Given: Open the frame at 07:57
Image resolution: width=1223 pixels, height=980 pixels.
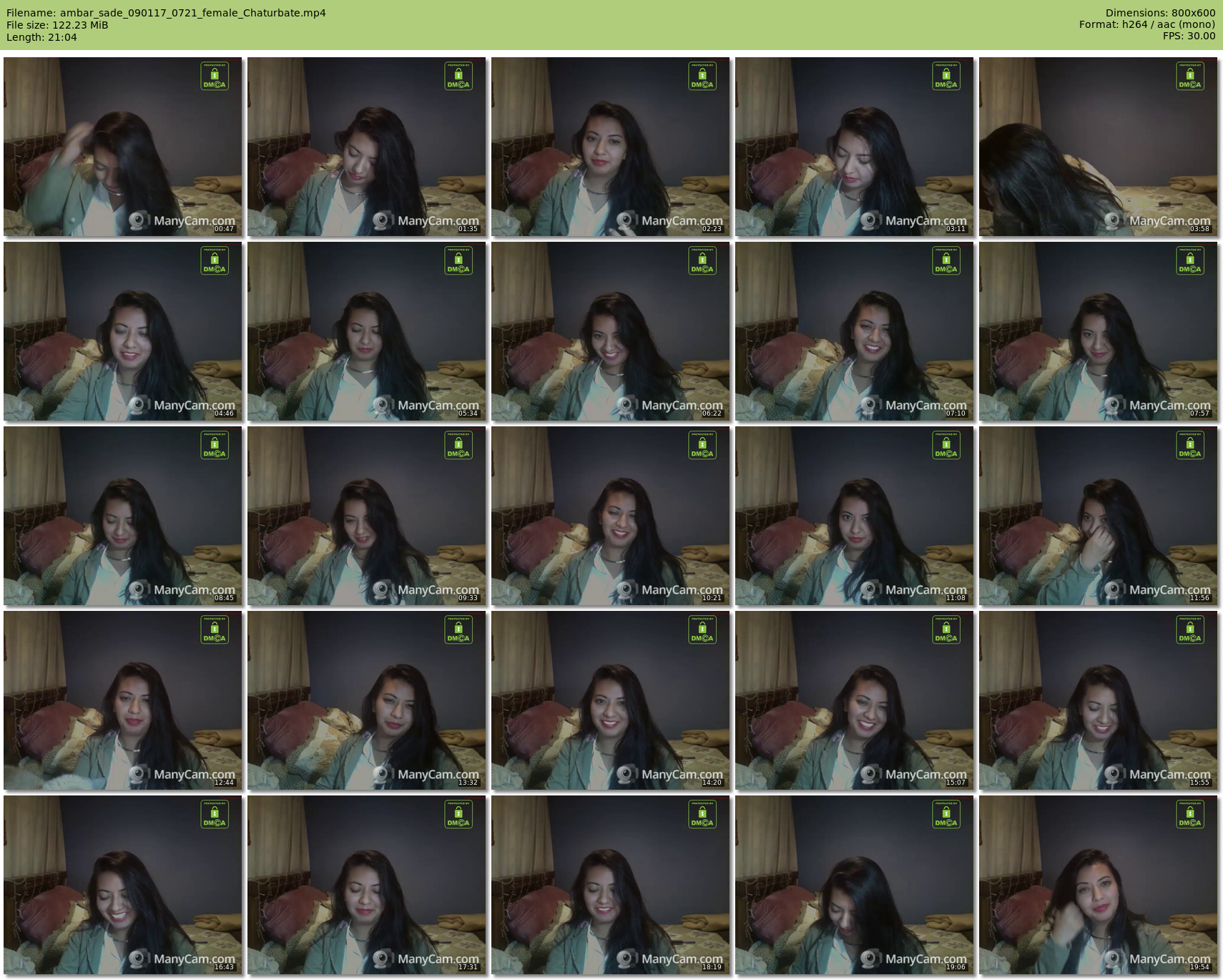Looking at the screenshot, I should pos(1099,331).
